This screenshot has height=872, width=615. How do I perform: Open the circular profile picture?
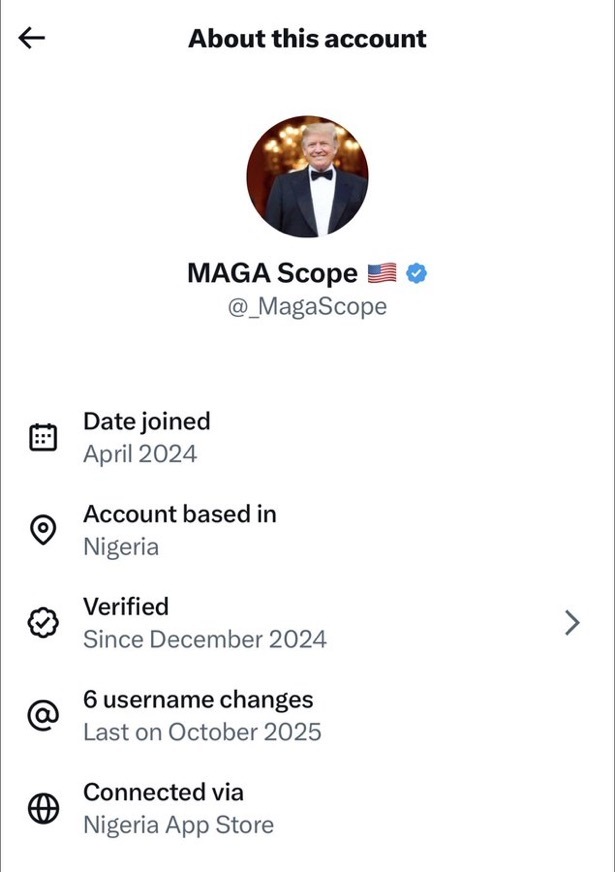click(x=307, y=174)
